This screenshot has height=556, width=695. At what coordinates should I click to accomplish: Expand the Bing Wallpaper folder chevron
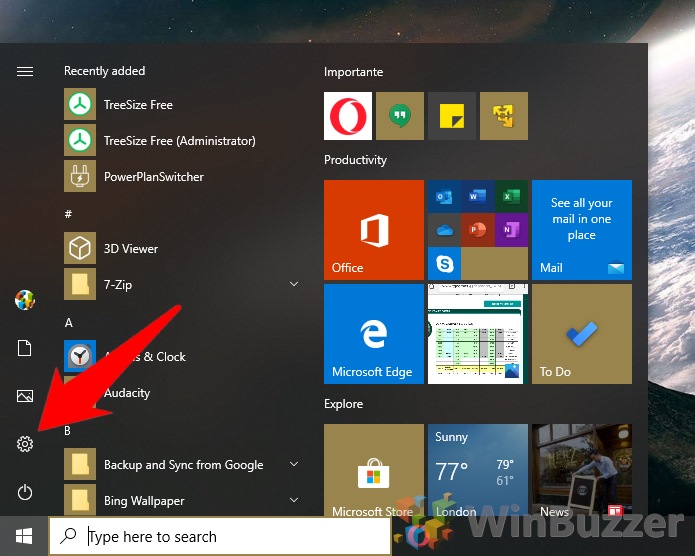point(294,500)
